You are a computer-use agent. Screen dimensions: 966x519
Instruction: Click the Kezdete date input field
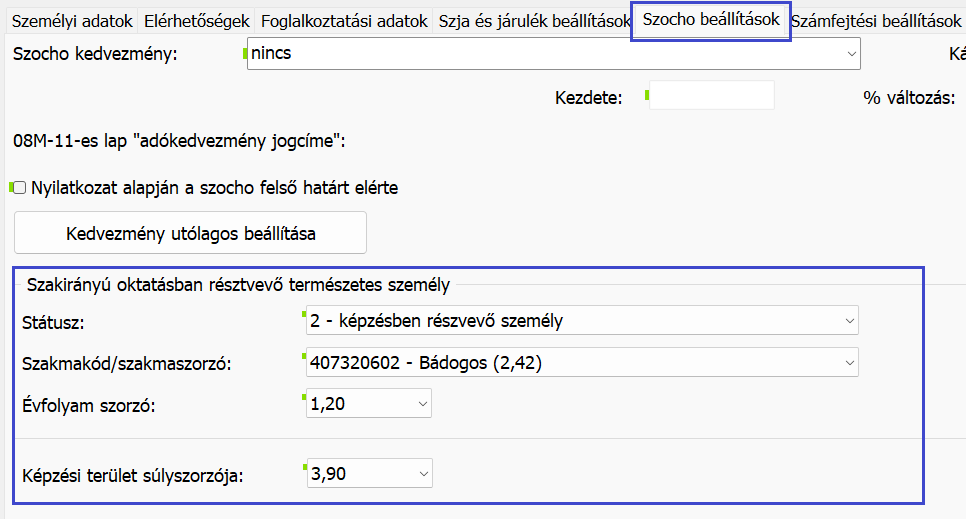(712, 96)
